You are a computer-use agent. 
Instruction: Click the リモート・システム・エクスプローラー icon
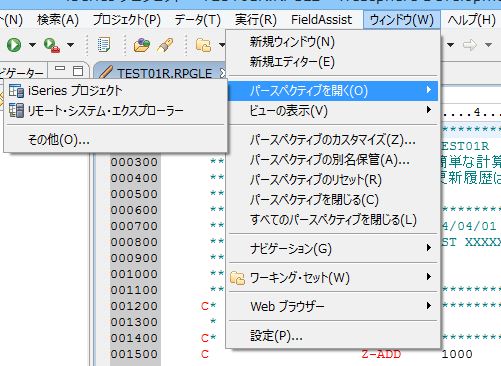(x=16, y=110)
